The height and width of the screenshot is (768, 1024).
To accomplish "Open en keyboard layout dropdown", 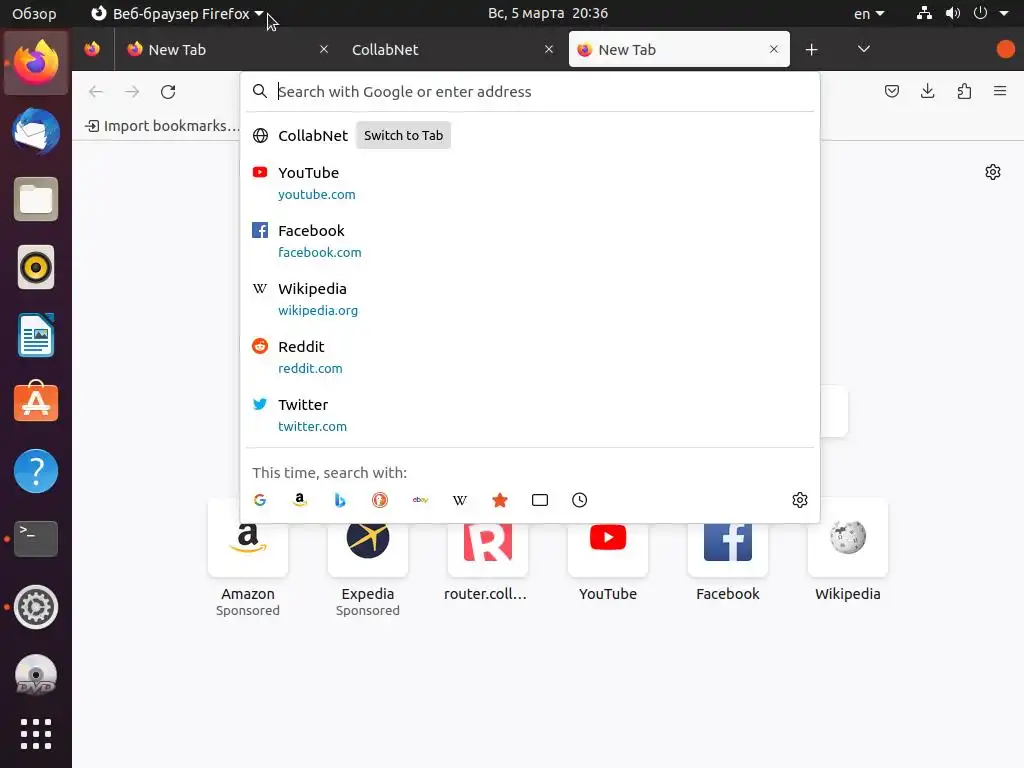I will pyautogui.click(x=869, y=13).
